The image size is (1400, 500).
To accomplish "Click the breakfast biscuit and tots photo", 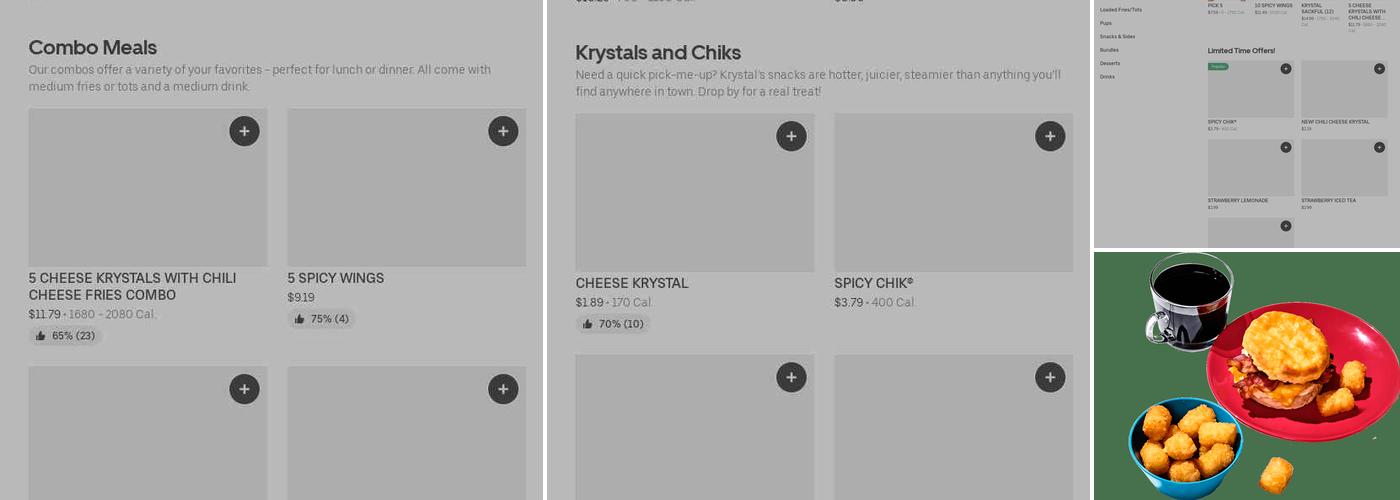I will [1247, 375].
